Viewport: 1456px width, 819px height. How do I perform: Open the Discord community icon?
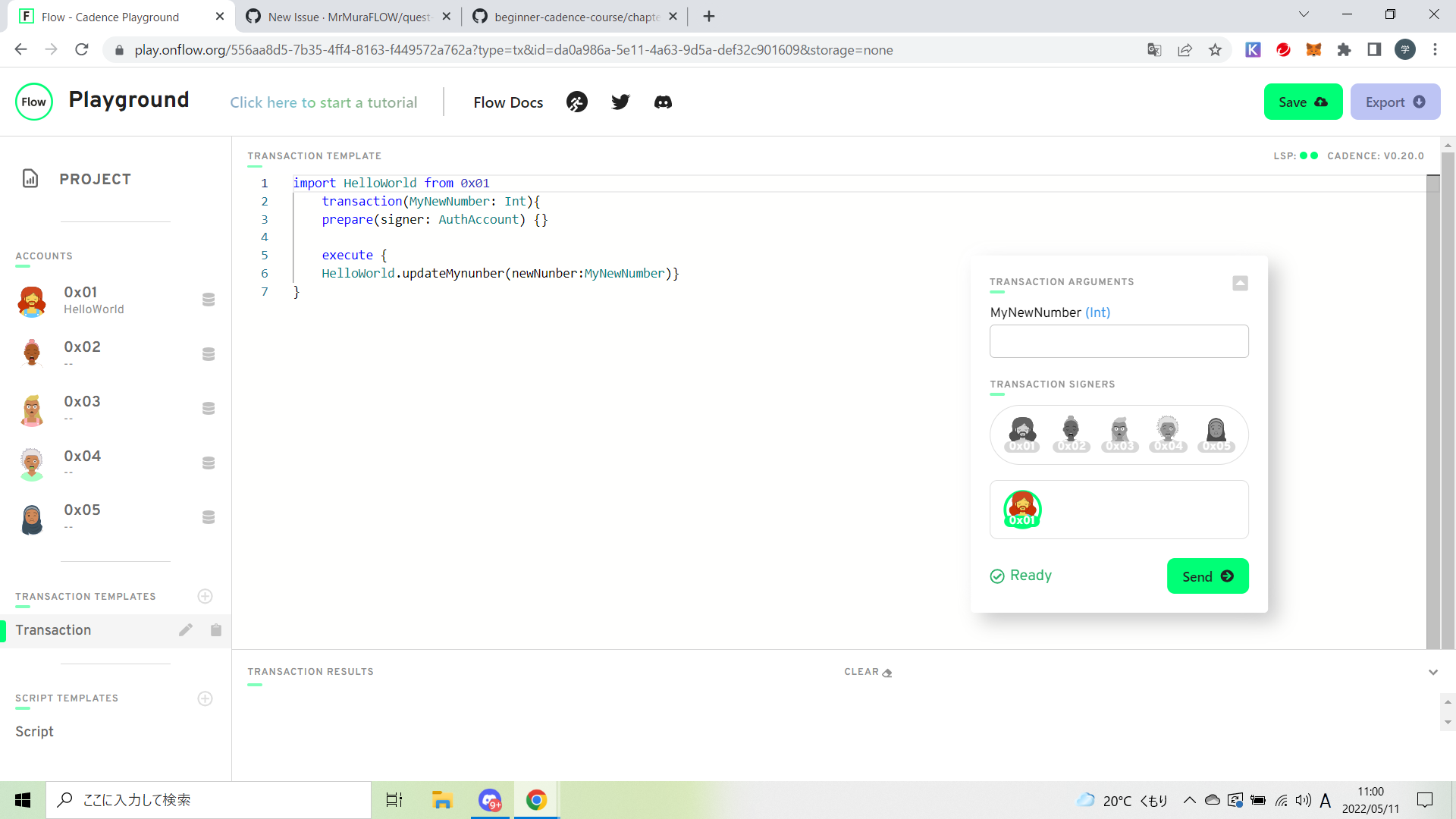click(x=663, y=102)
